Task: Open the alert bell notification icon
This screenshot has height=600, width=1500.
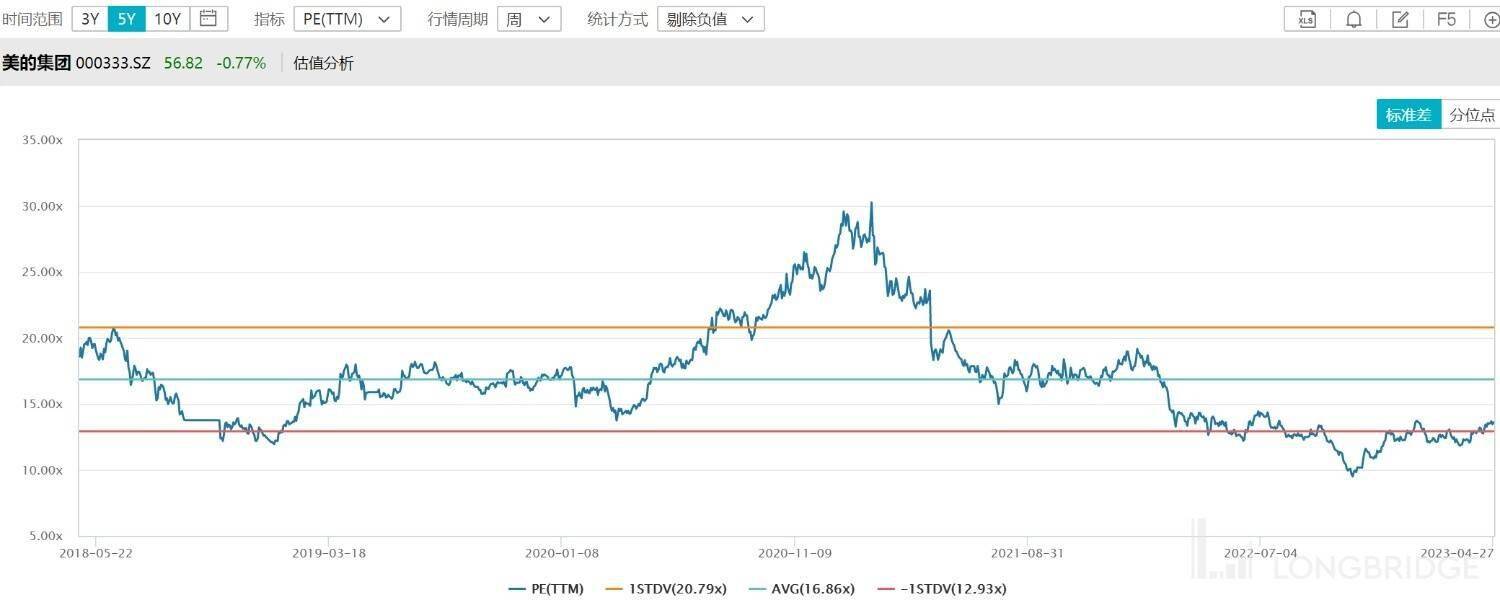Action: coord(1353,19)
